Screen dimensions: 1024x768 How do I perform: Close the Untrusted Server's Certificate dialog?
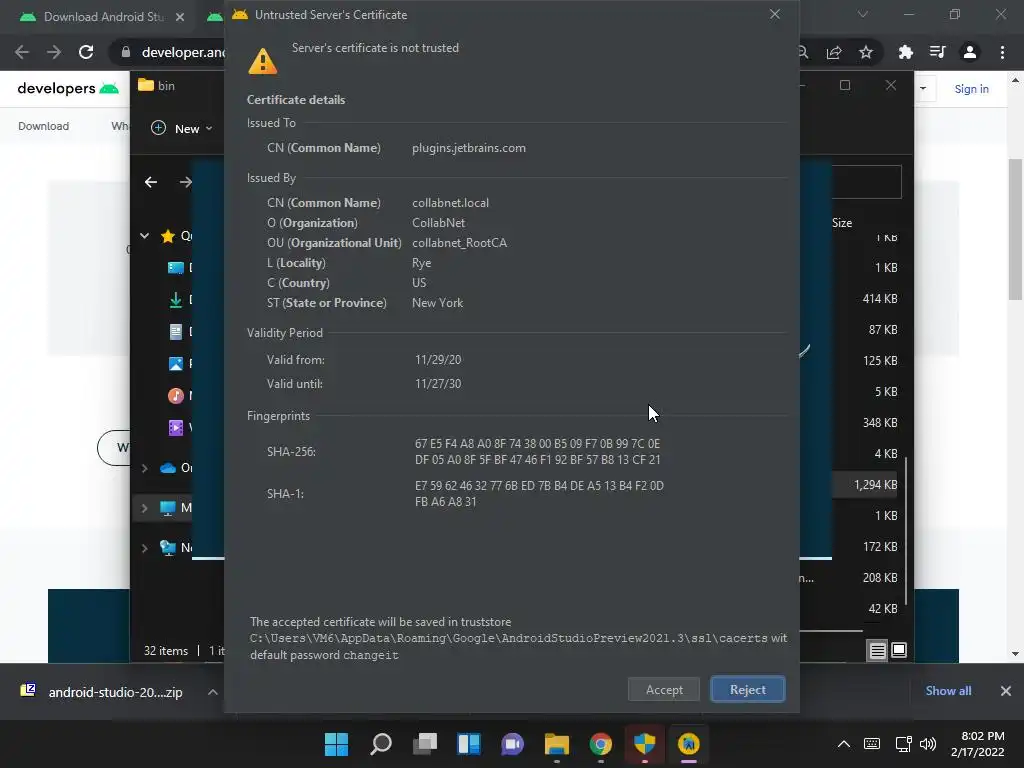click(x=775, y=14)
